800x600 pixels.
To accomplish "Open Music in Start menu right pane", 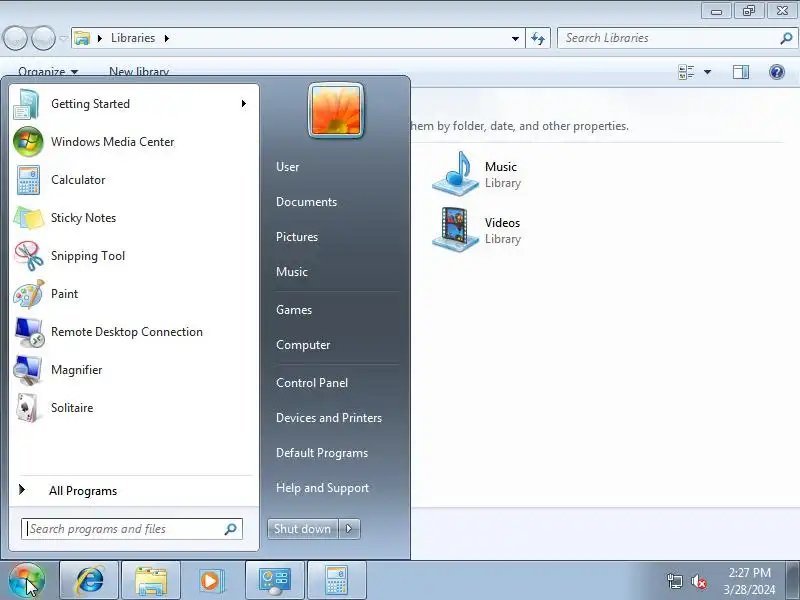I will point(292,272).
